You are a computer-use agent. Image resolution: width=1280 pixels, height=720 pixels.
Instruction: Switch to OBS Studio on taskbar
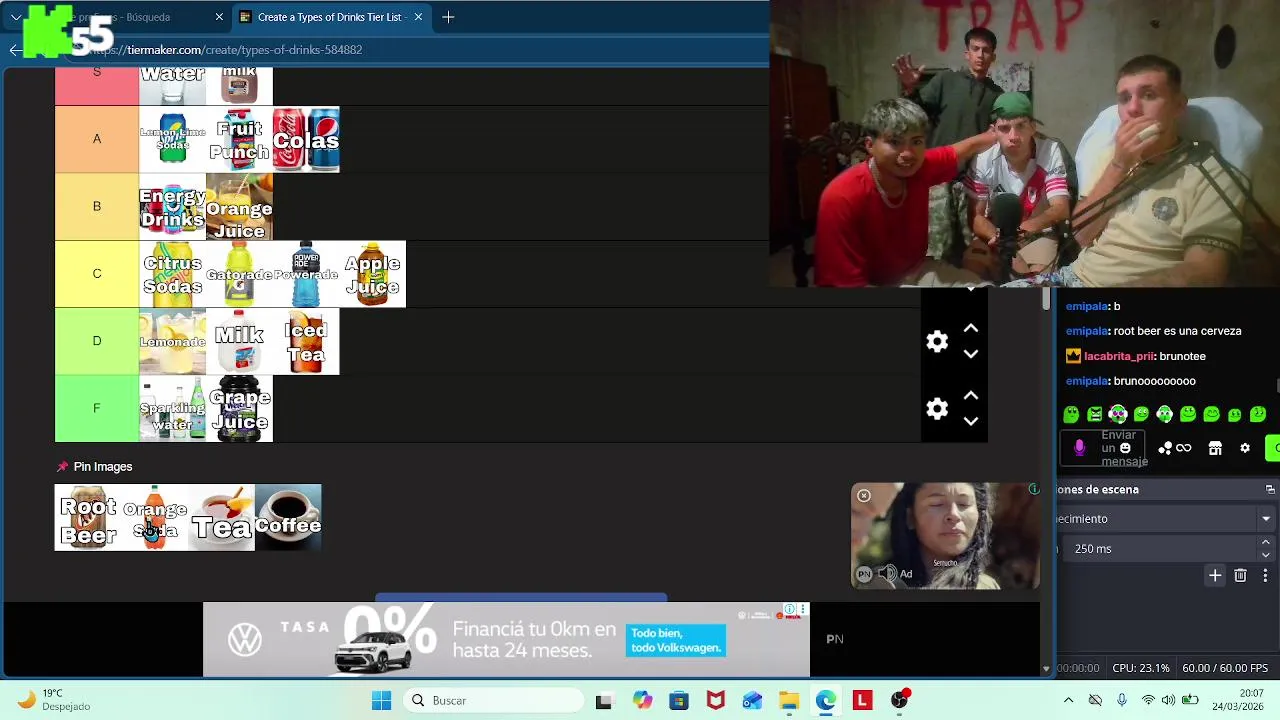(900, 700)
